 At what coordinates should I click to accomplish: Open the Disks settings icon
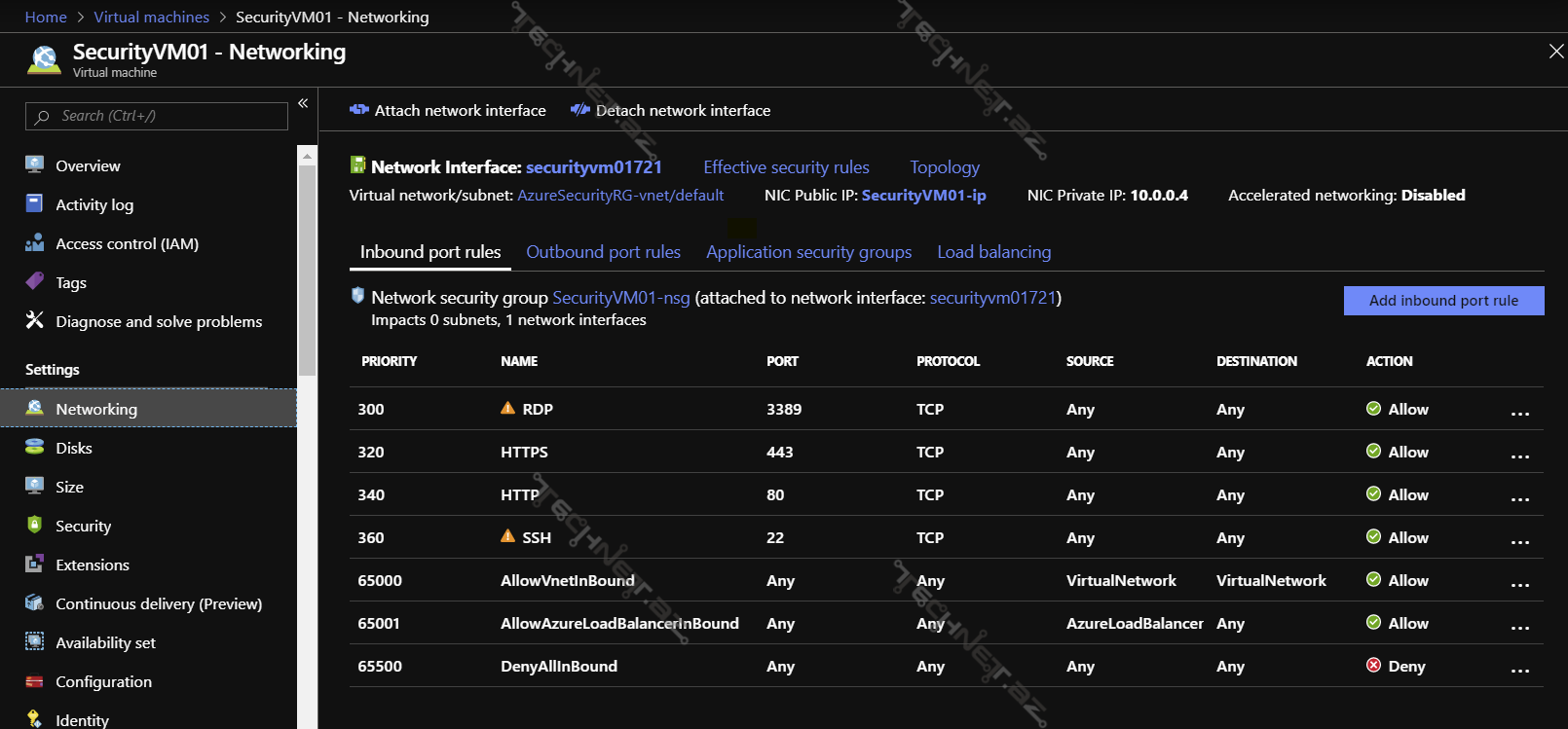pyautogui.click(x=35, y=448)
